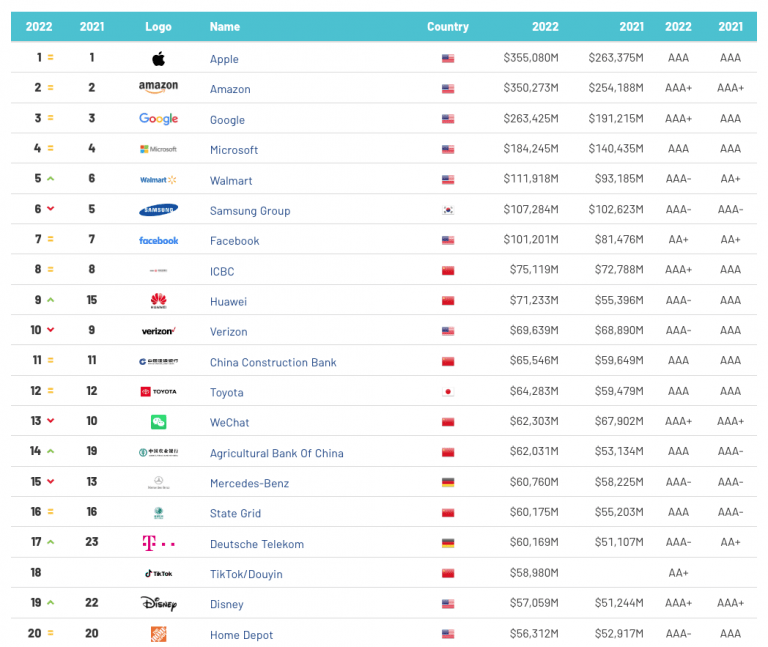Select Home Depot's 2021 value $52,917M
Screen dimensions: 768x647
[x=619, y=633]
